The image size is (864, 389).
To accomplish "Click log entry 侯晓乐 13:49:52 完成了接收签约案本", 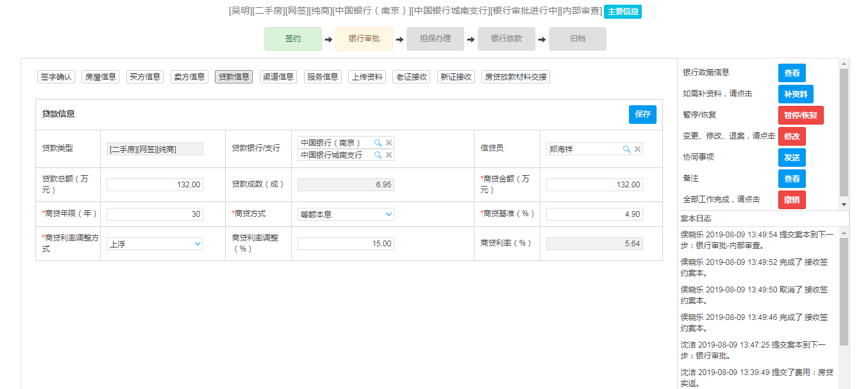I will click(x=753, y=267).
